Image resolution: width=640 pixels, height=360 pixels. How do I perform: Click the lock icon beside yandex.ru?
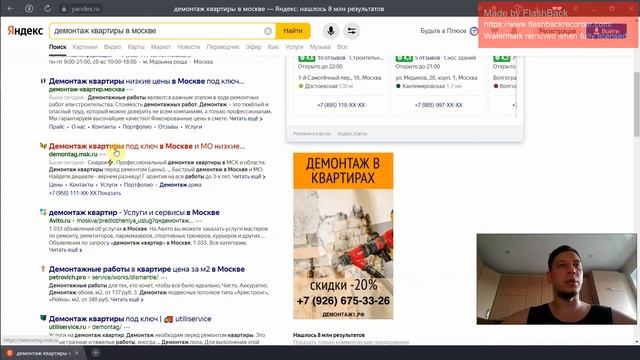(x=64, y=9)
